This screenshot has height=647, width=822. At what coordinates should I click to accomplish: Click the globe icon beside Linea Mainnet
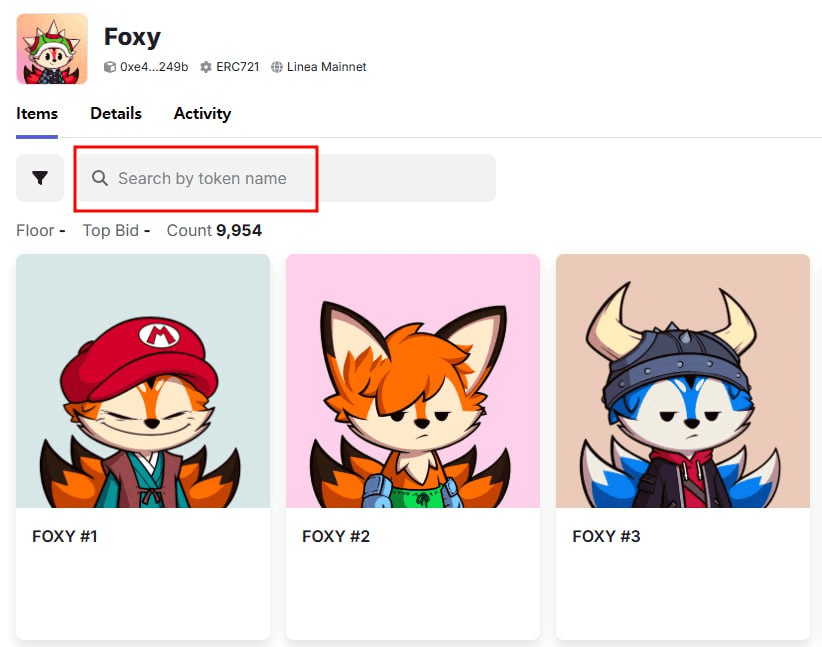pyautogui.click(x=277, y=67)
